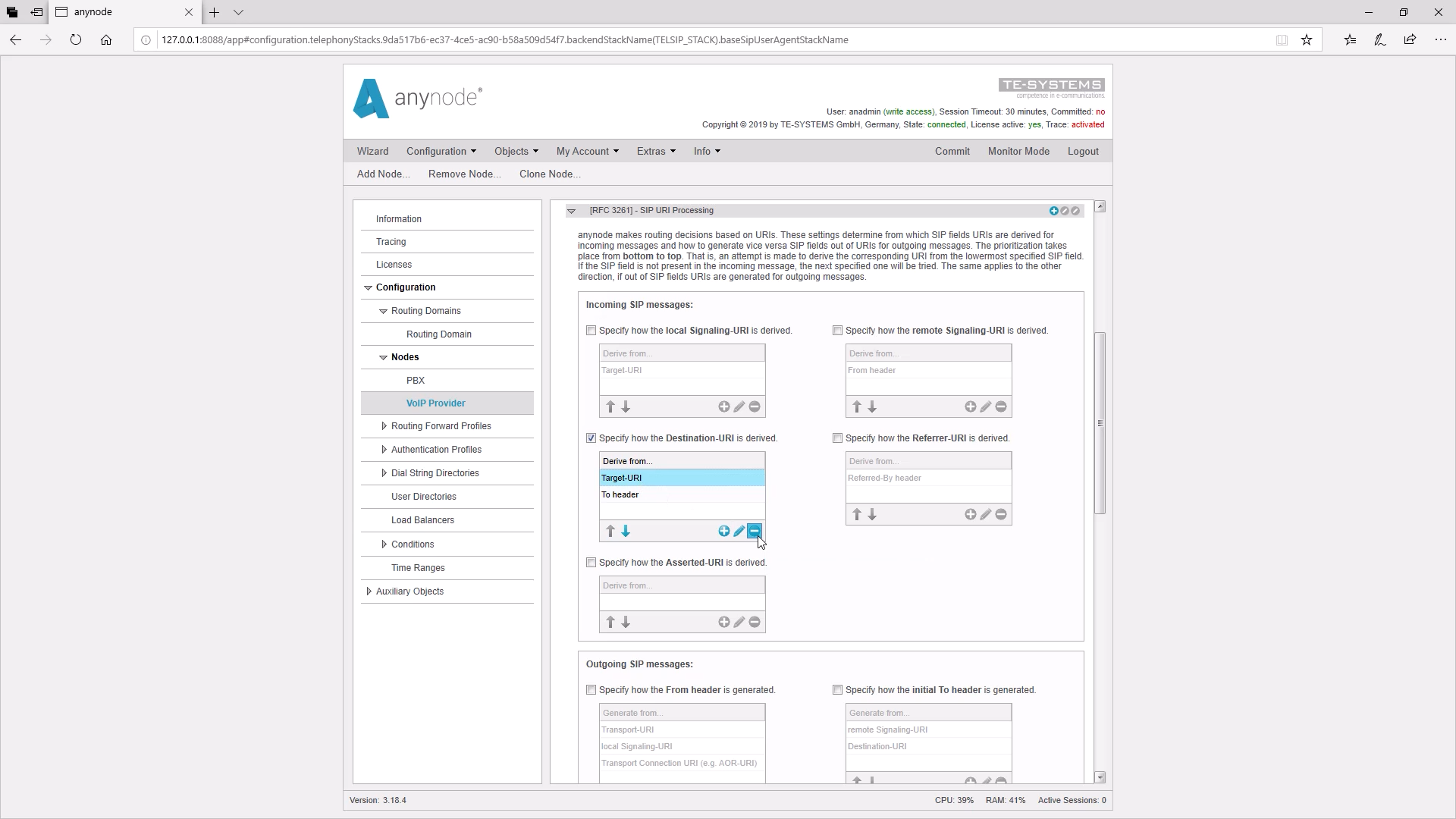The width and height of the screenshot is (1456, 819).
Task: Move local Signaling-URI entry up arrow
Action: pos(610,407)
